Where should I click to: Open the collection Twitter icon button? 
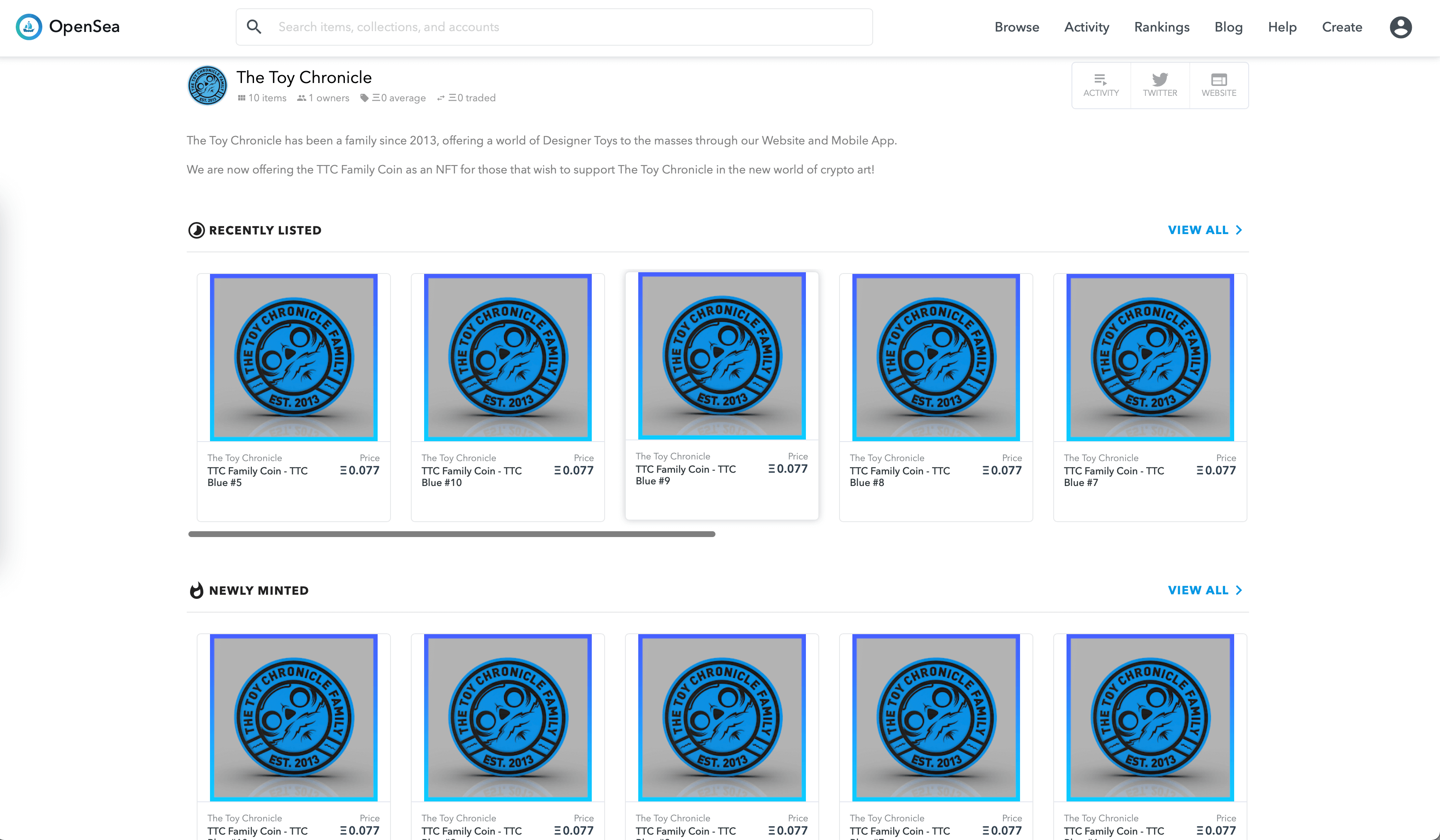pos(1160,85)
